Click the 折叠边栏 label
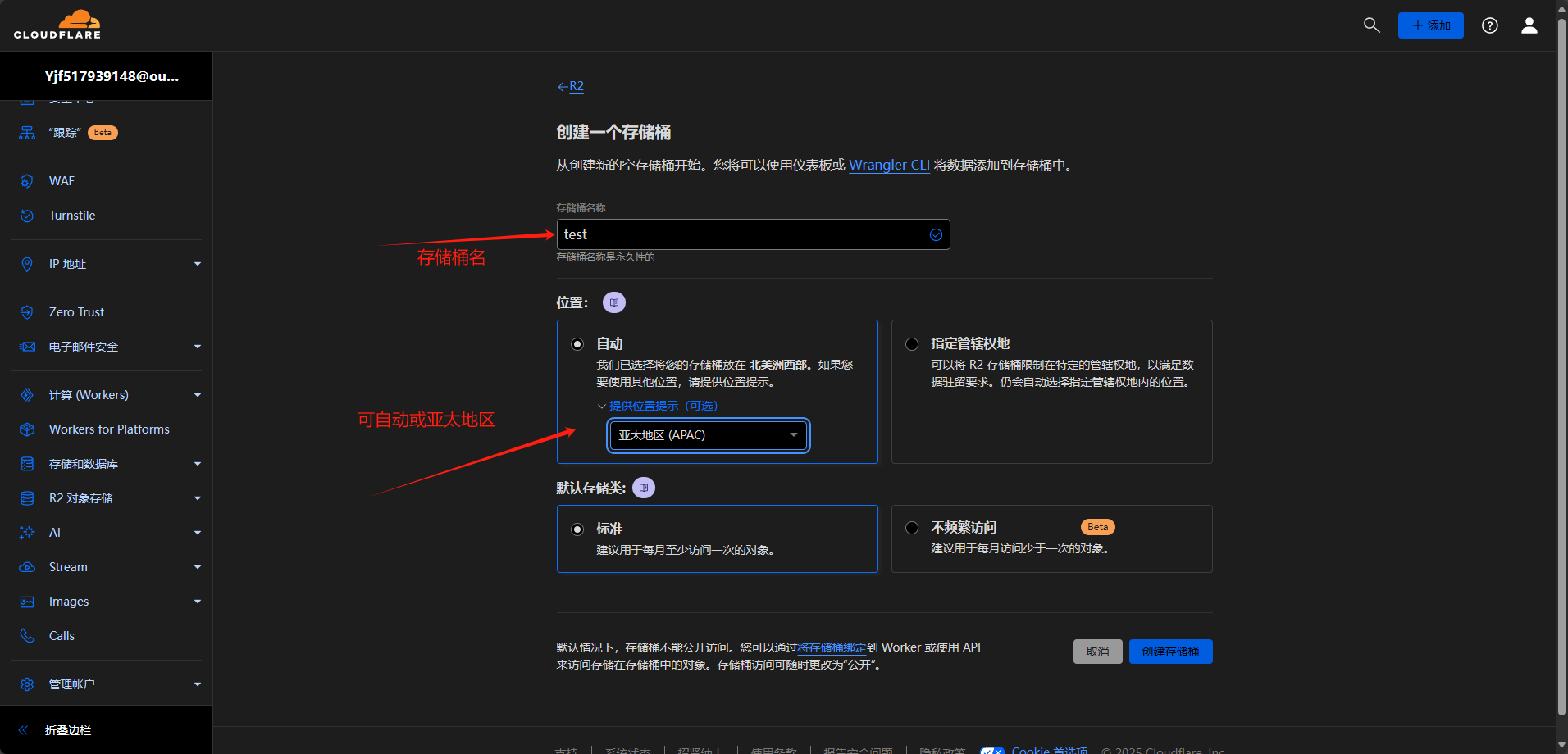The height and width of the screenshot is (754, 1568). pyautogui.click(x=68, y=730)
